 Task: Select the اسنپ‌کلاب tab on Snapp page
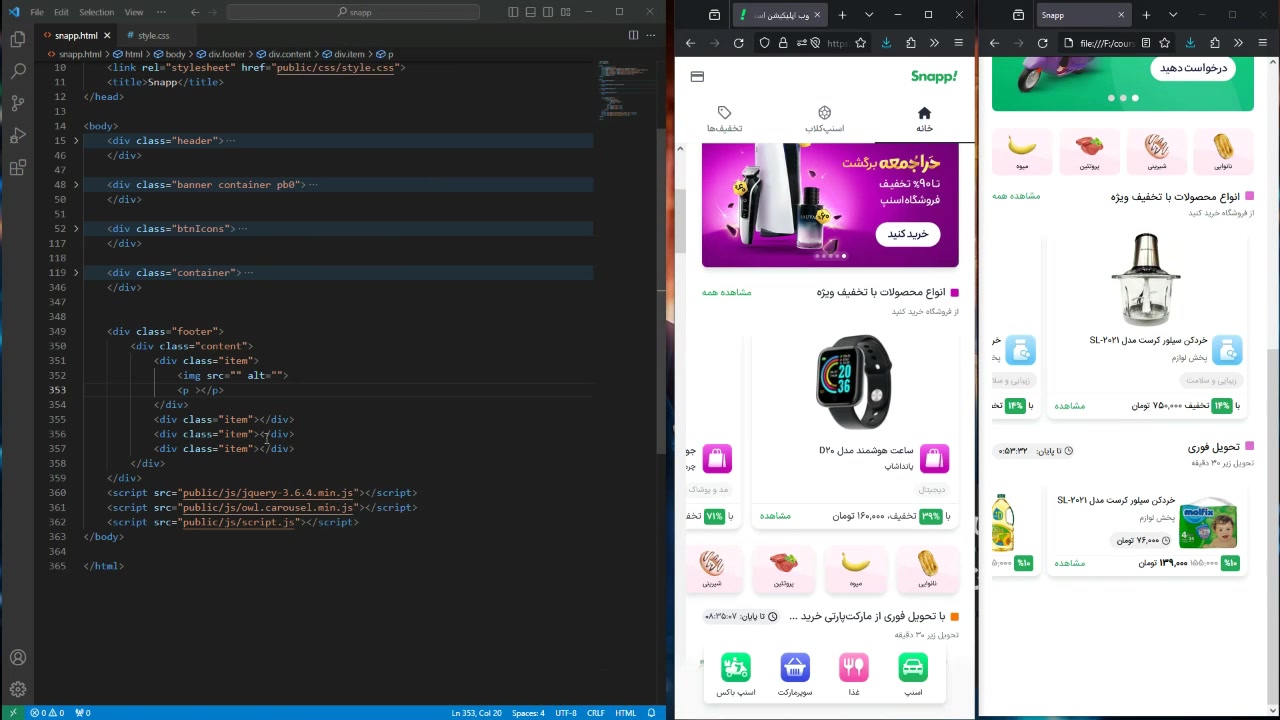point(825,119)
